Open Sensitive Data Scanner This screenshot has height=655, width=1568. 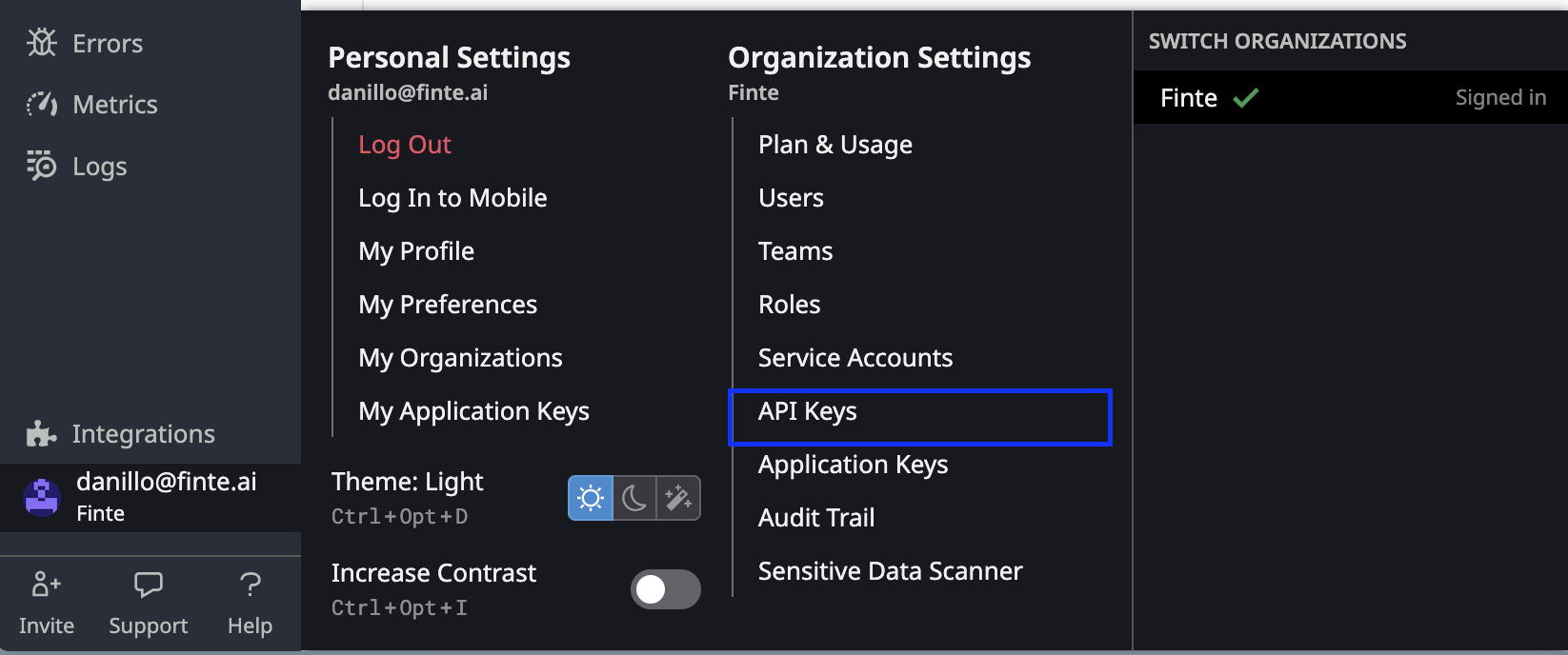click(x=890, y=571)
